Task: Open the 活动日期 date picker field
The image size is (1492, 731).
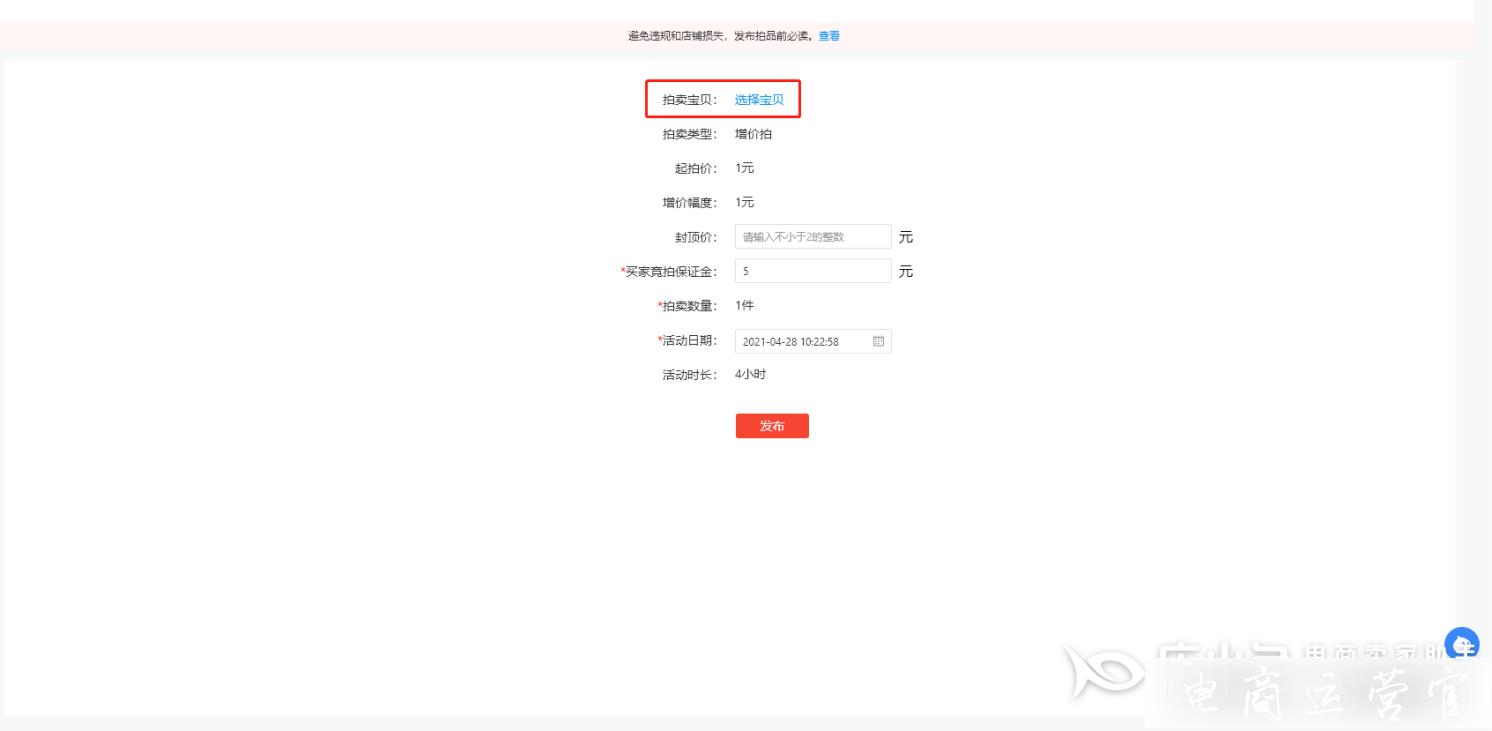Action: click(813, 342)
